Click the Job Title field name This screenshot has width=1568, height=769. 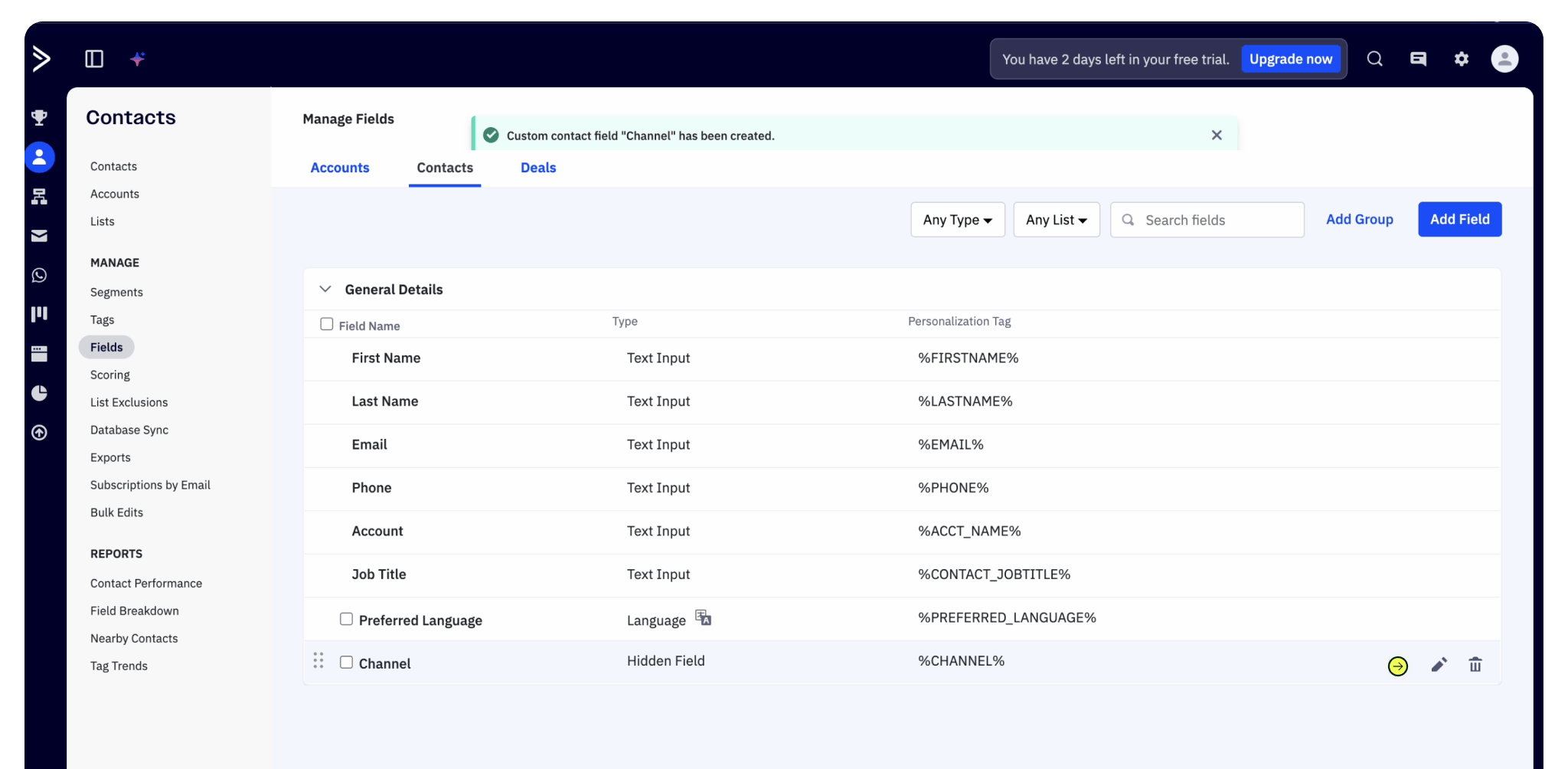[x=379, y=574]
